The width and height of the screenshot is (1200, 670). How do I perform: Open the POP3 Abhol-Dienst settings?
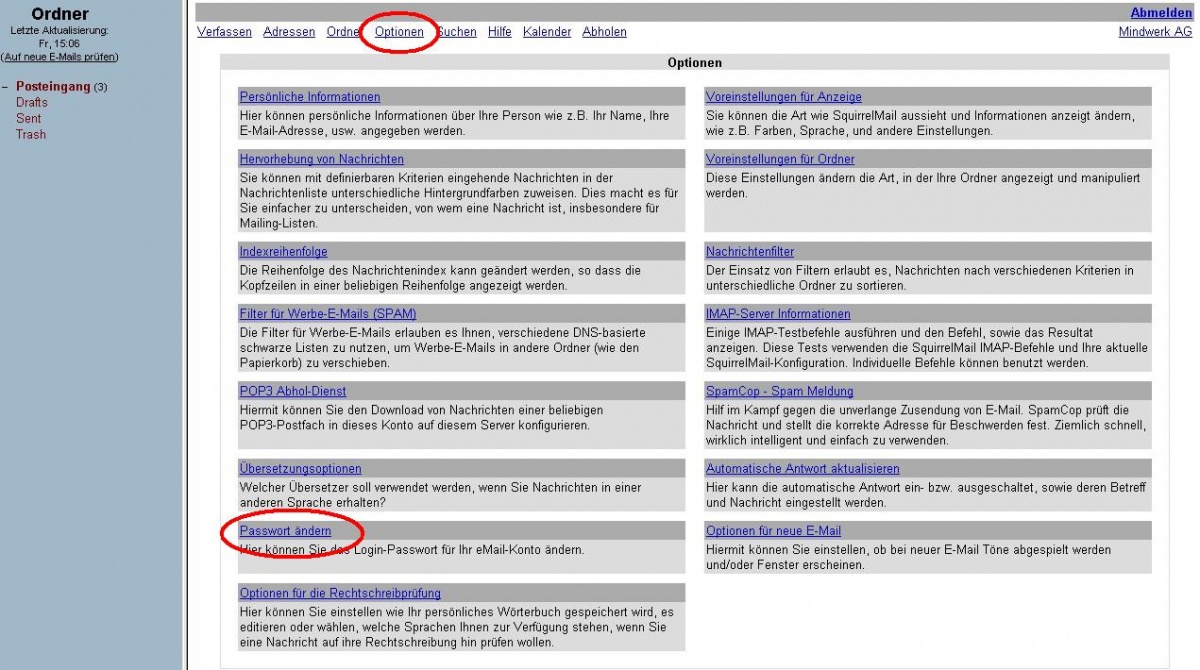pyautogui.click(x=293, y=391)
